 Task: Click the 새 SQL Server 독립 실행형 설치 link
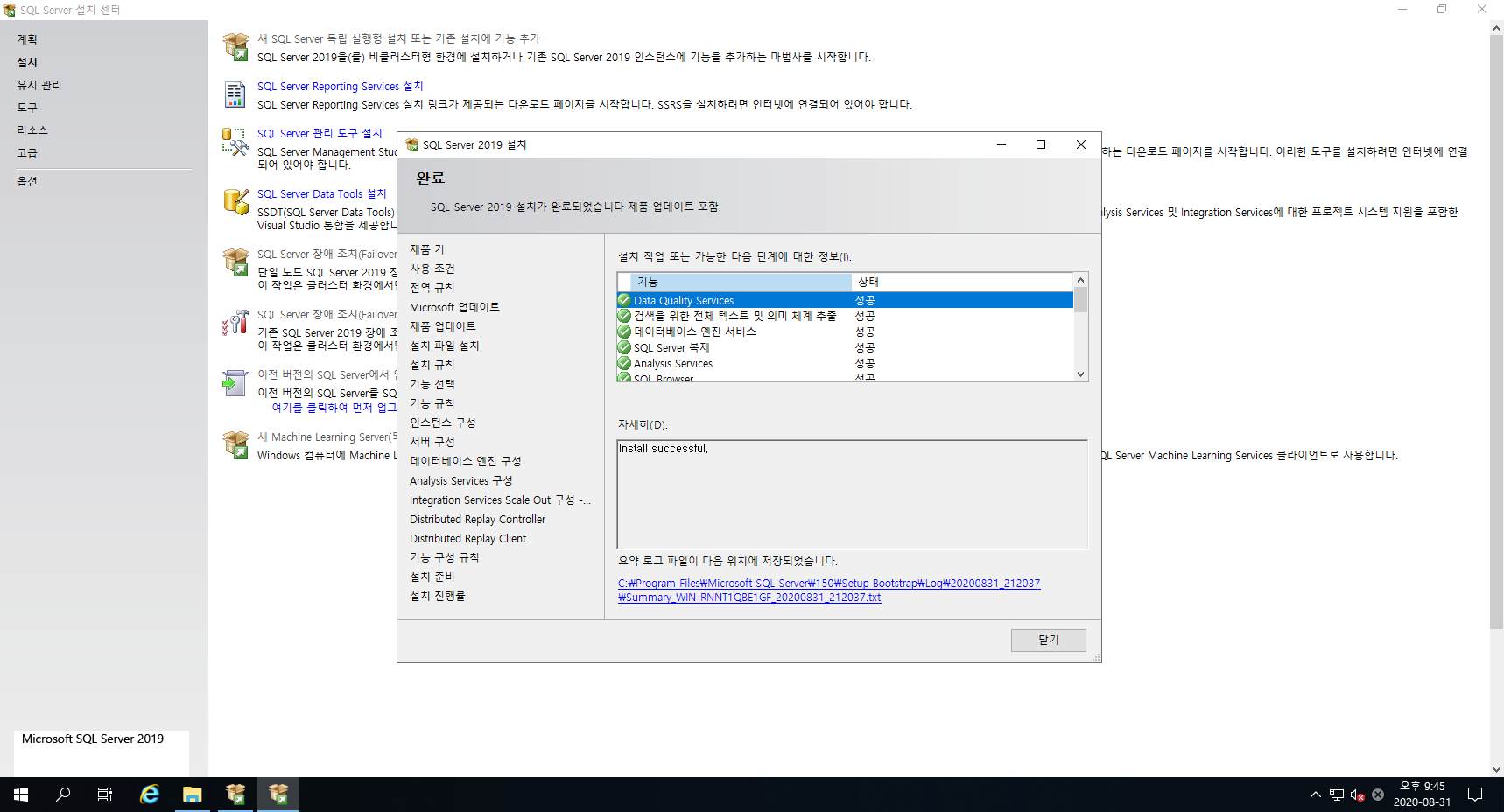(x=398, y=38)
